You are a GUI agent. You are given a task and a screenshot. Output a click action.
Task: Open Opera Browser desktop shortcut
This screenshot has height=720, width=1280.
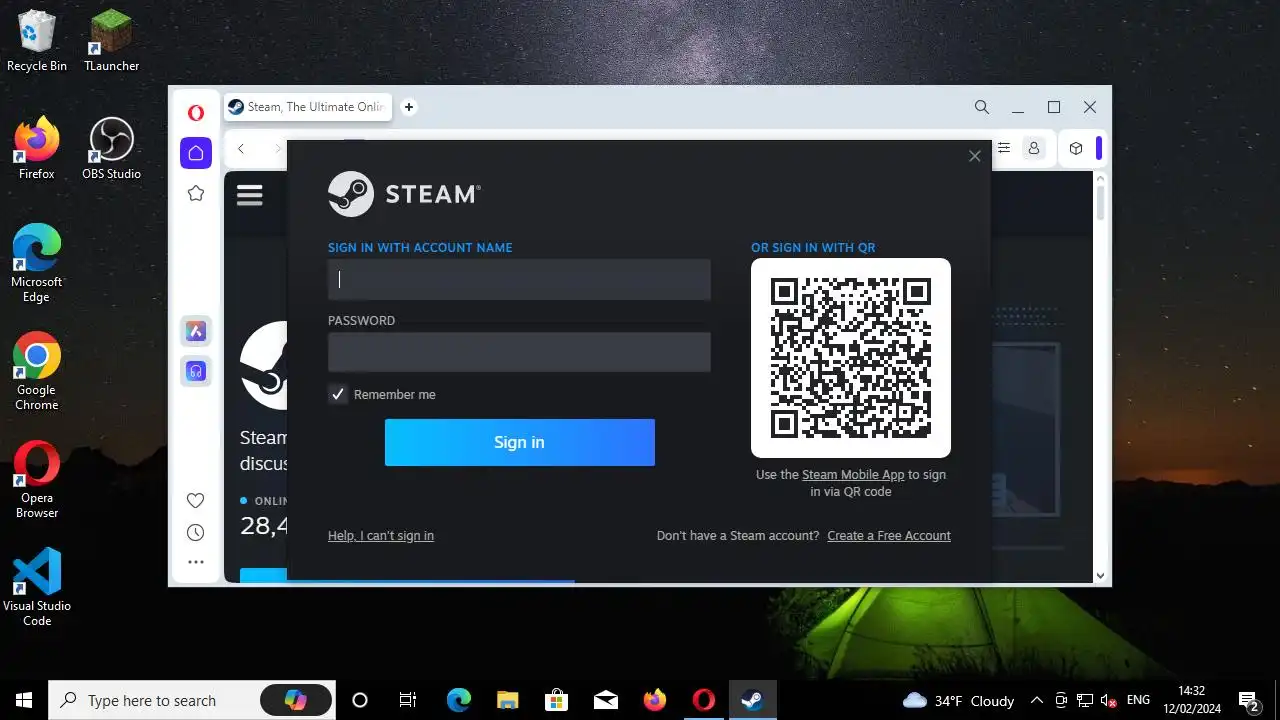pyautogui.click(x=37, y=480)
